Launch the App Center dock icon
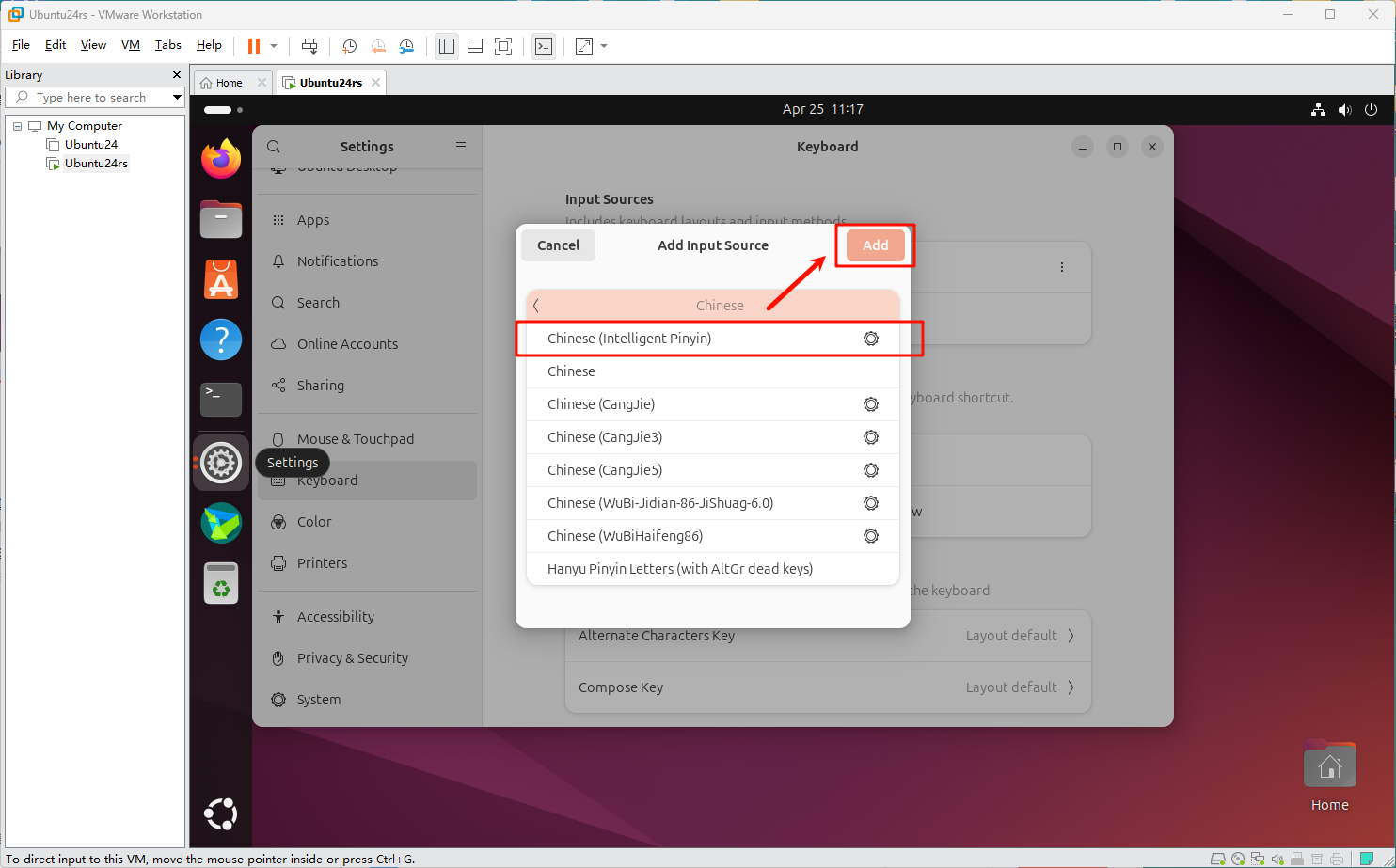Image resolution: width=1396 pixels, height=868 pixels. 221,279
